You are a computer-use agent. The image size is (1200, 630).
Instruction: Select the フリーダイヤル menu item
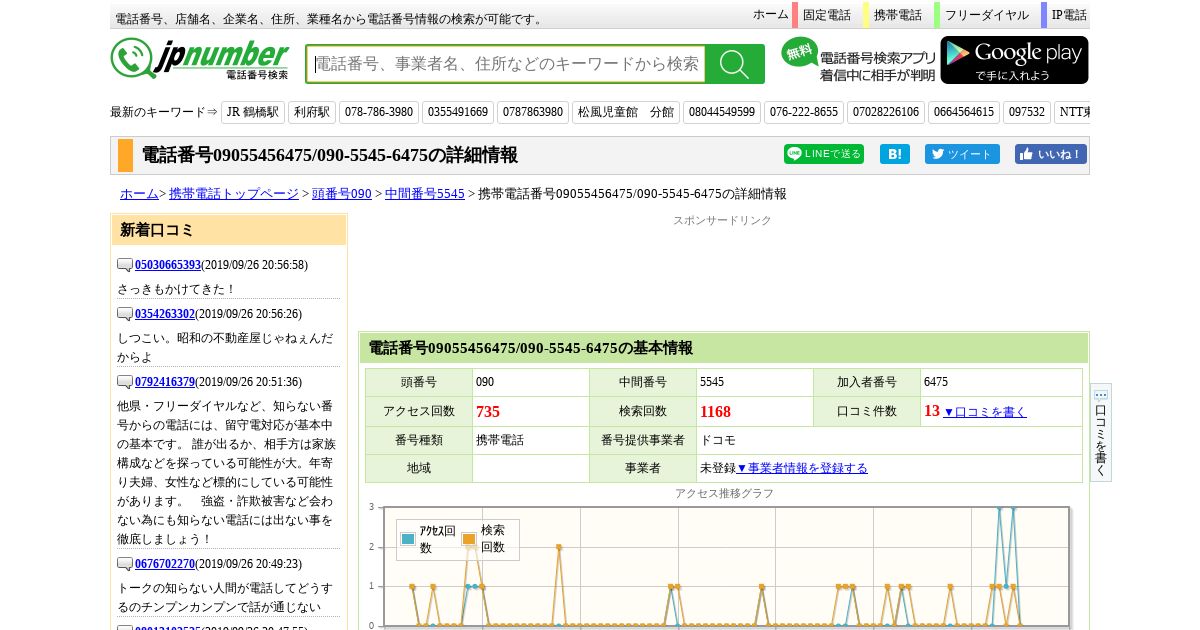click(986, 15)
